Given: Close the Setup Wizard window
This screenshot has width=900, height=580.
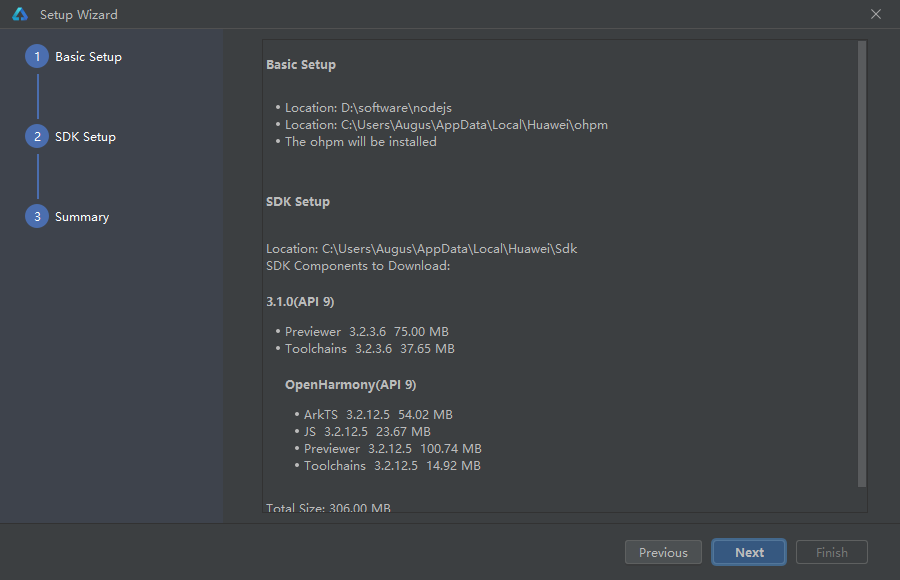Looking at the screenshot, I should coord(875,14).
